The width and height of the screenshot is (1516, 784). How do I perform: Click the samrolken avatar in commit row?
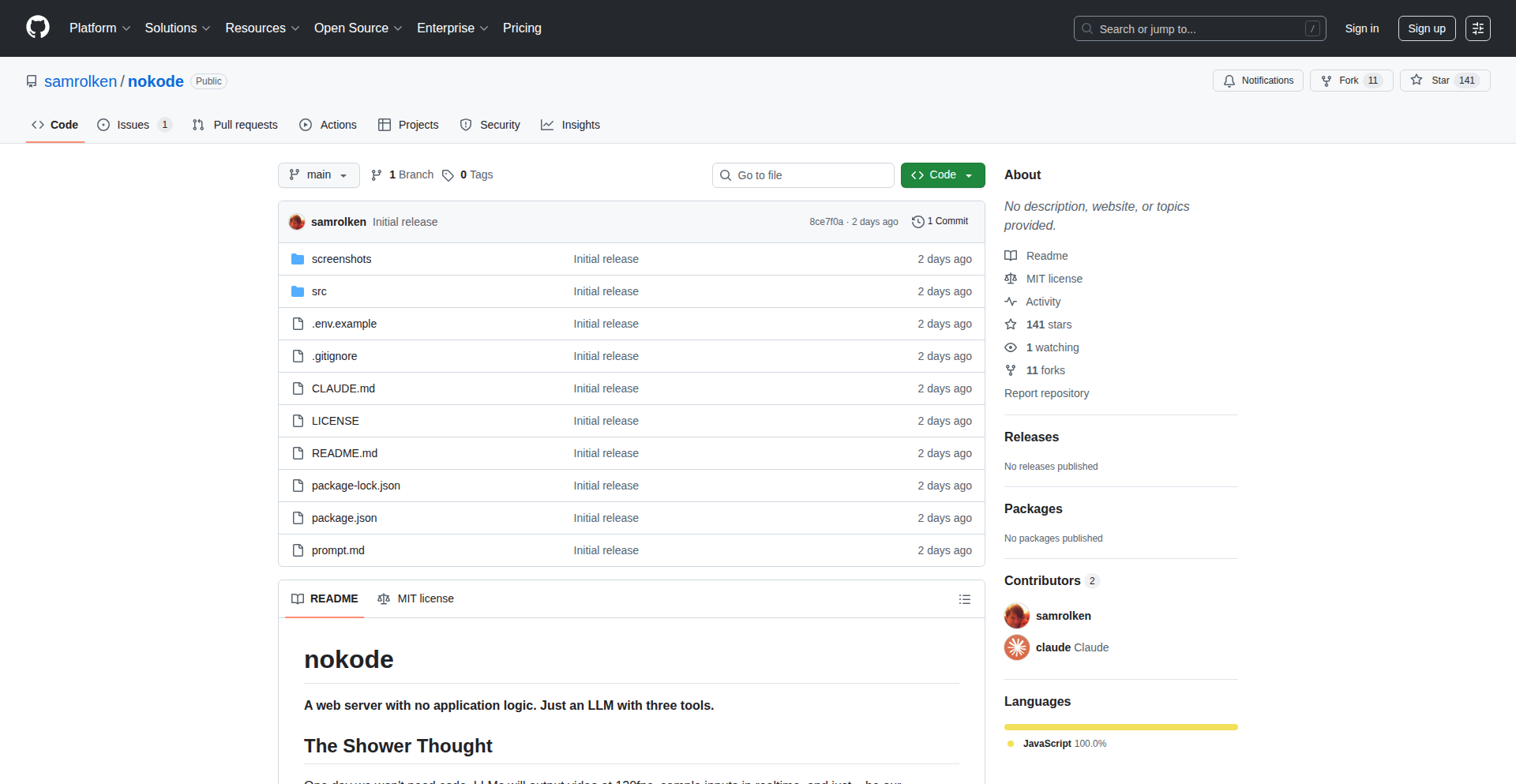(x=297, y=222)
